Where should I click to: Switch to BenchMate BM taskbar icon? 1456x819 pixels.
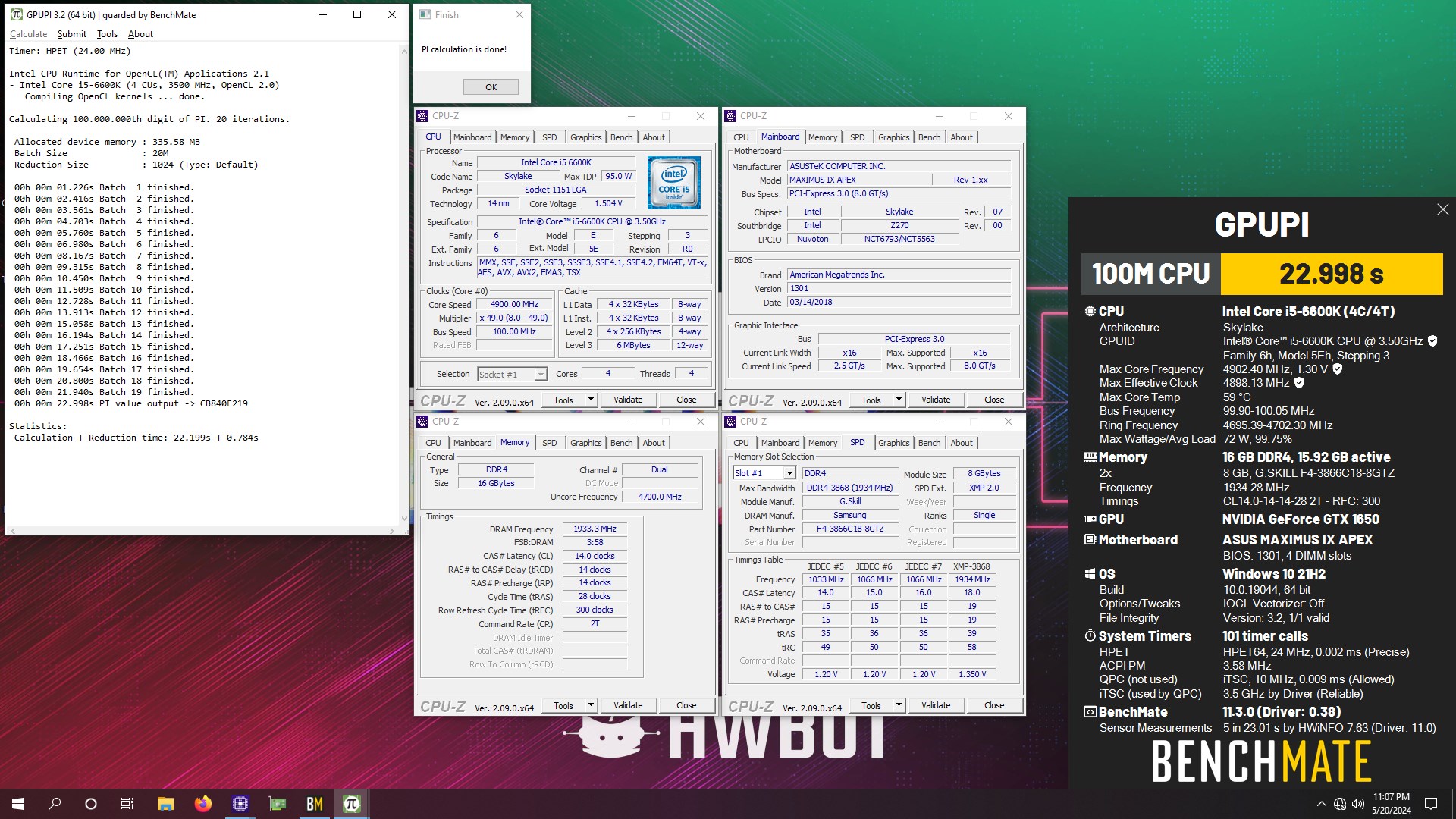(315, 804)
